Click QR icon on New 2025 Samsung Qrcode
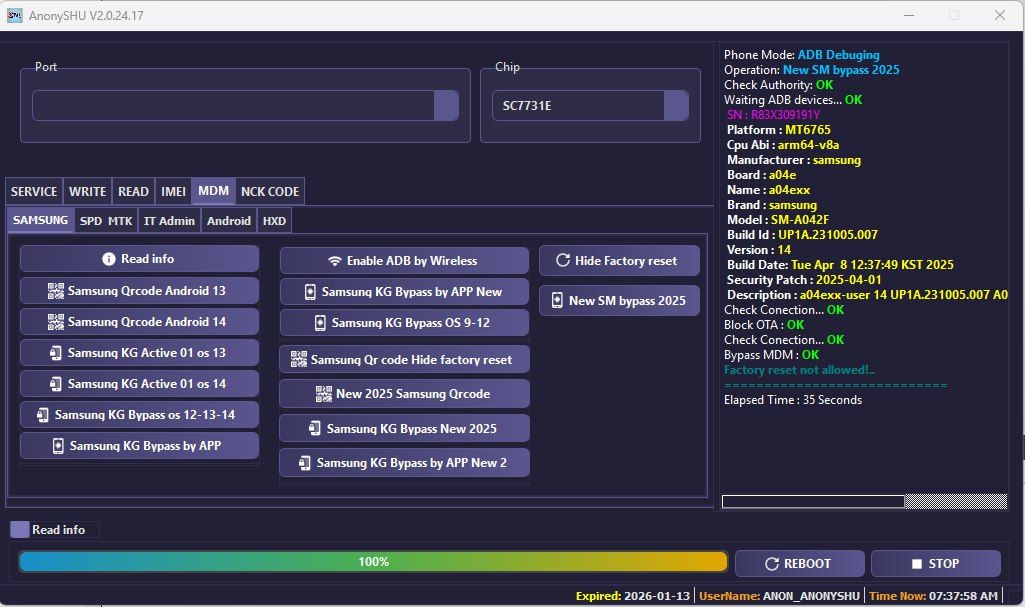This screenshot has height=607, width=1025. (x=324, y=394)
